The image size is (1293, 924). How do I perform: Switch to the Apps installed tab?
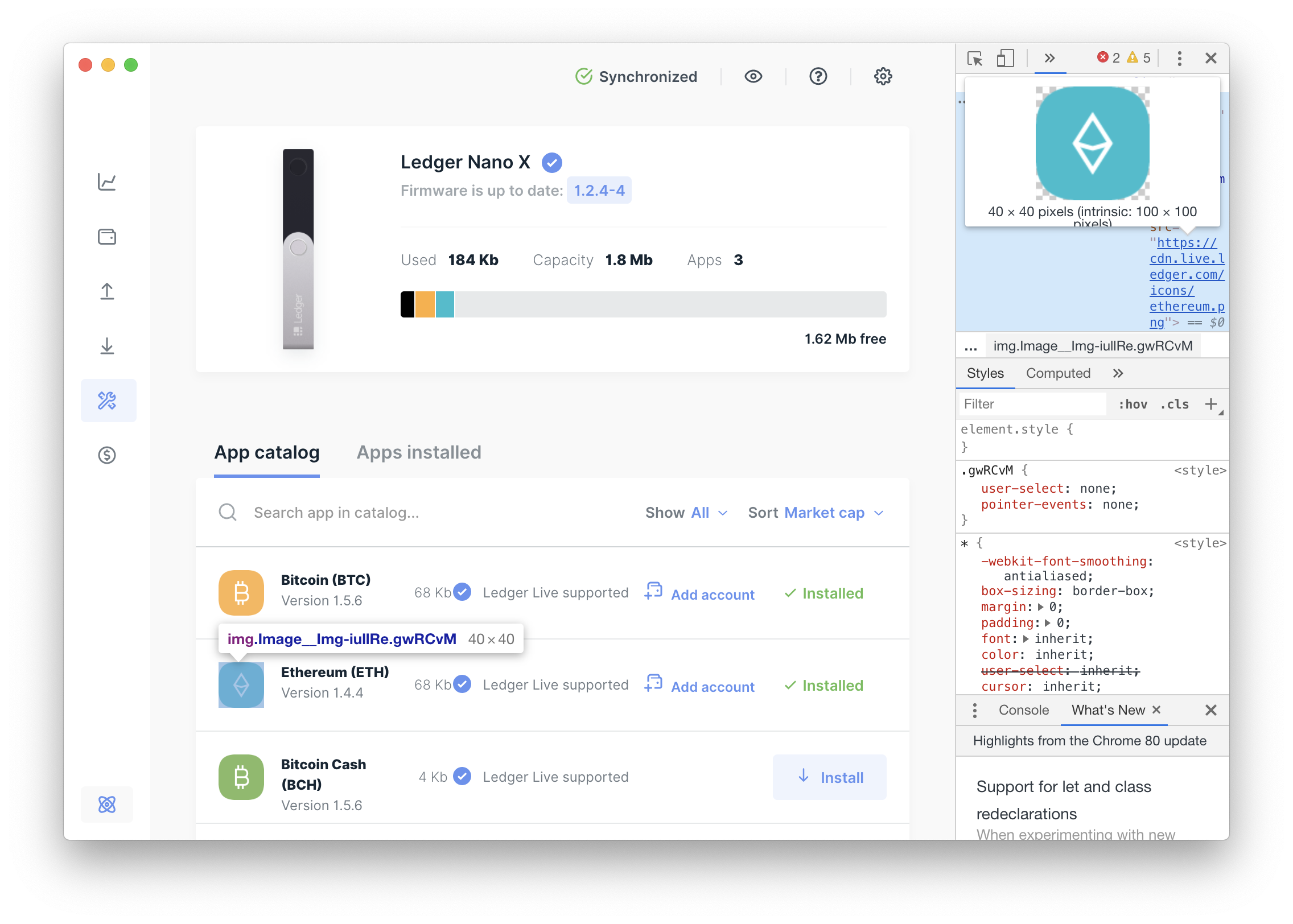pos(419,452)
